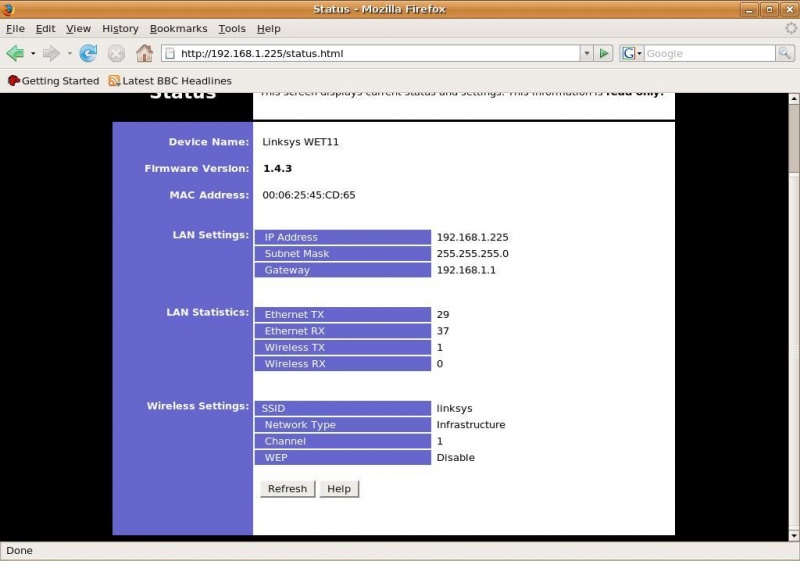Click the Stop loading button
The image size is (800, 561).
point(116,53)
